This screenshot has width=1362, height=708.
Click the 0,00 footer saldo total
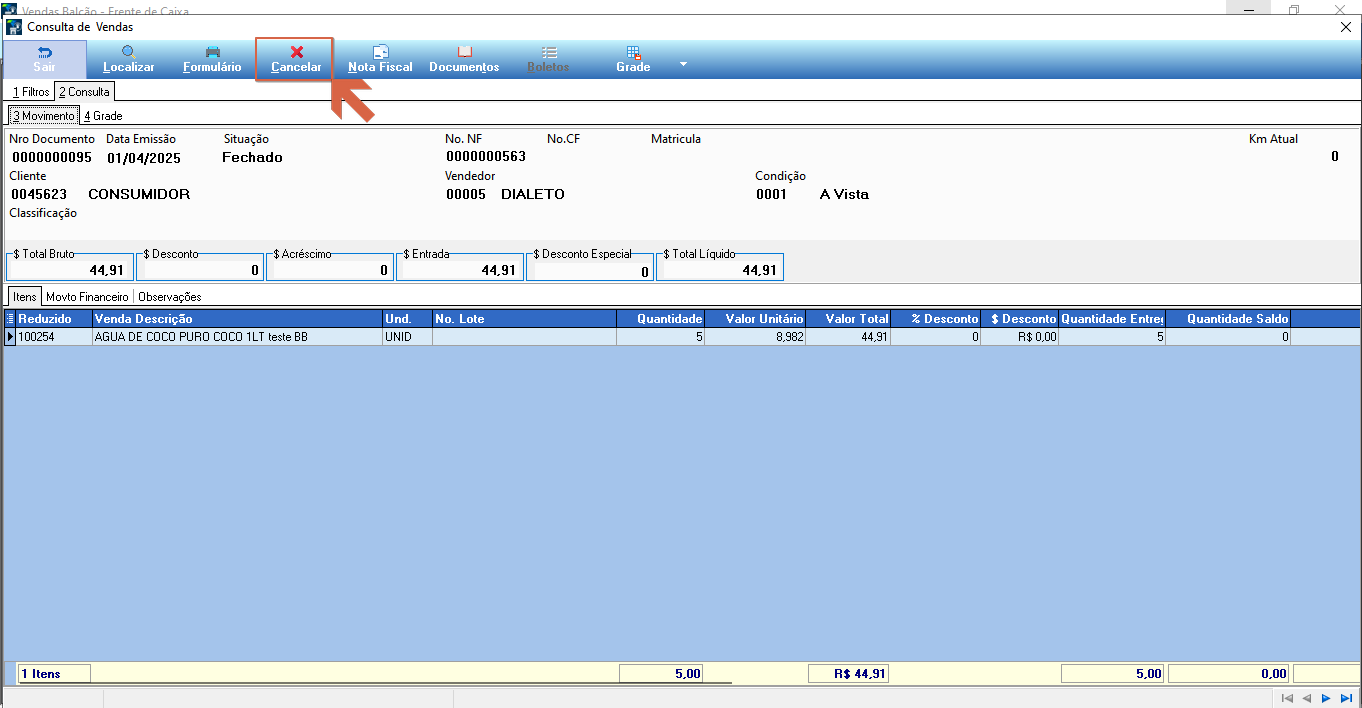tap(1229, 674)
